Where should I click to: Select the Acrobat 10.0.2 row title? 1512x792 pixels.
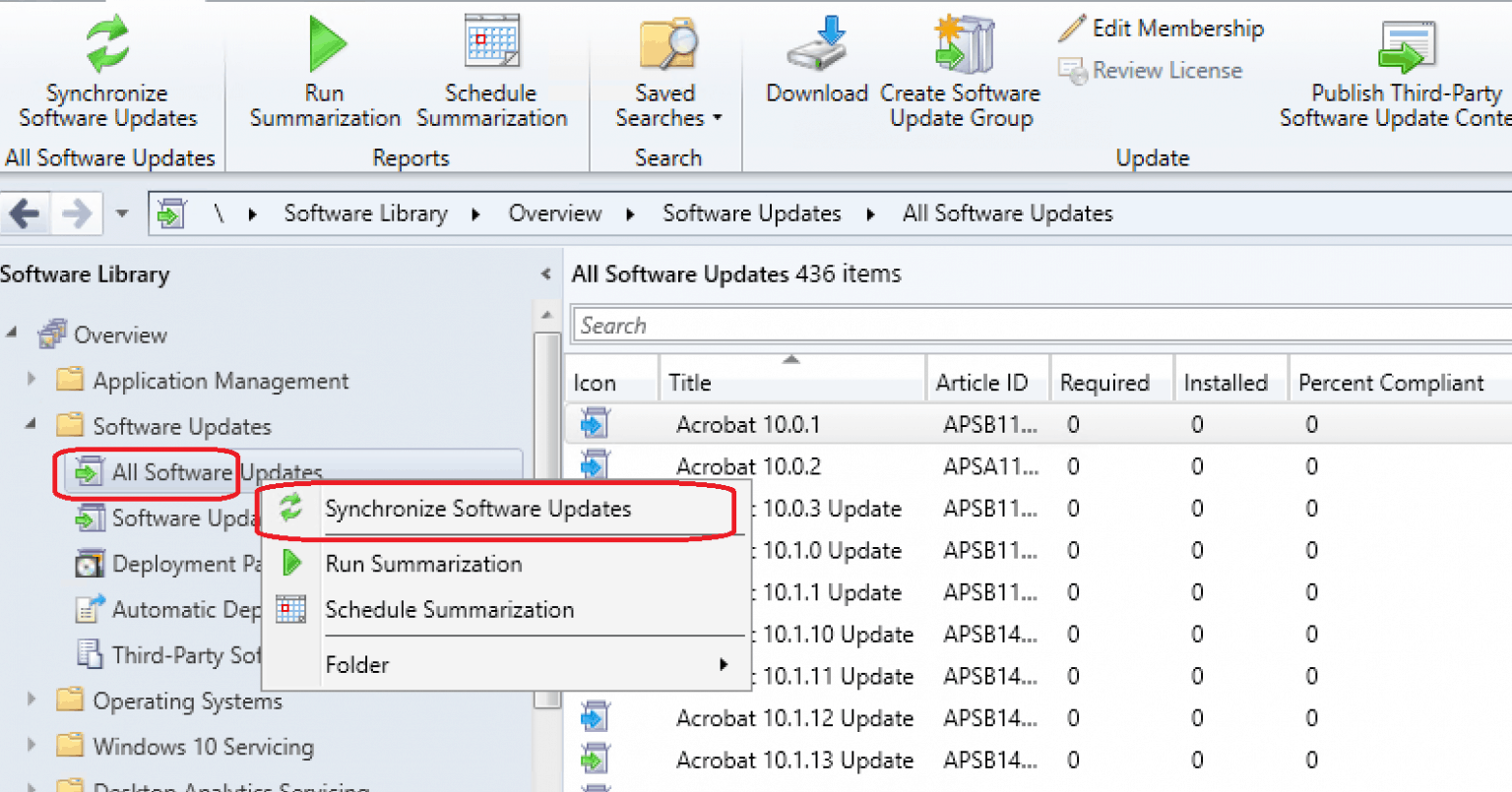click(x=748, y=466)
